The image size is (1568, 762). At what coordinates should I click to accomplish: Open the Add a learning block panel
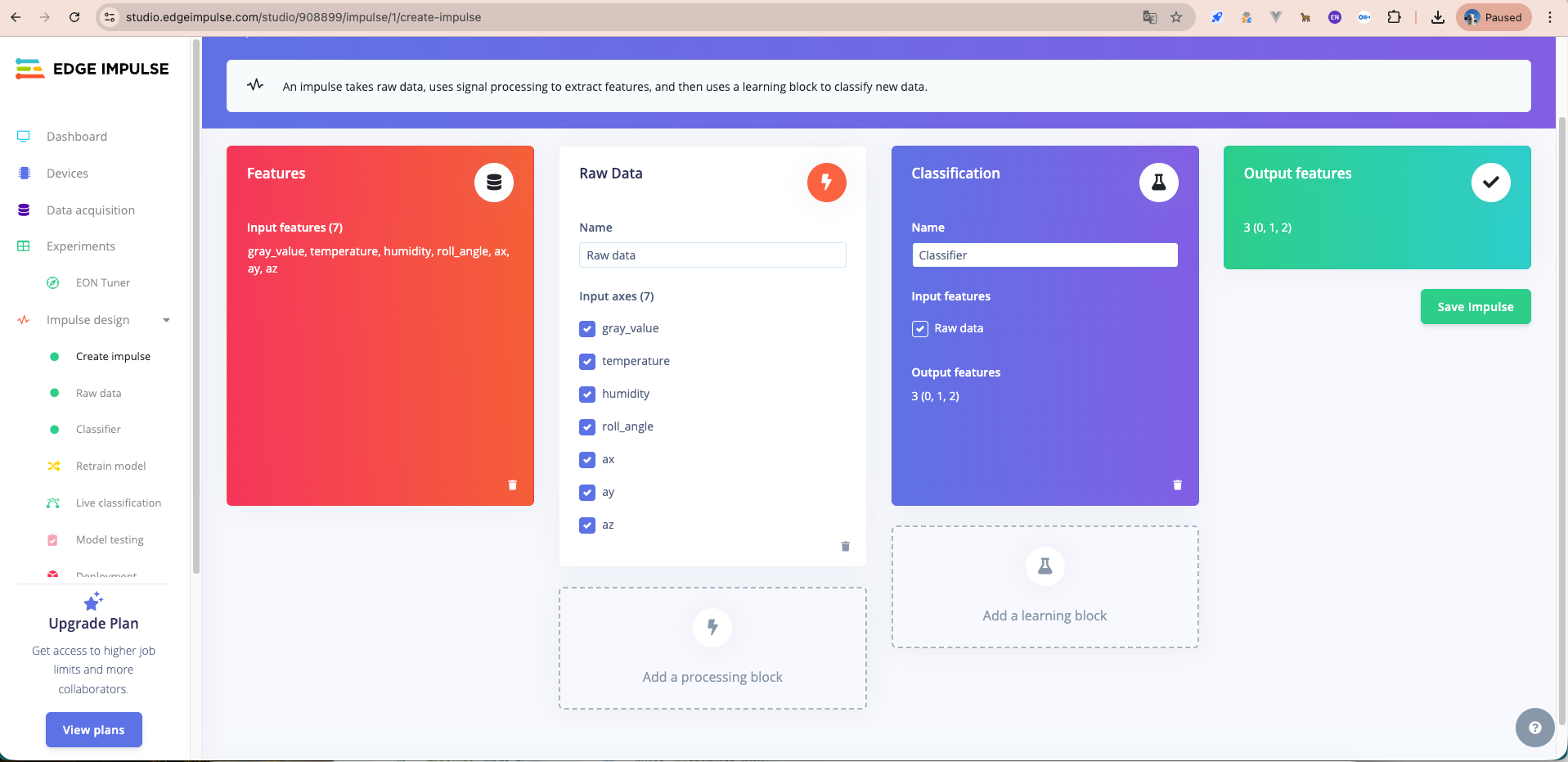coord(1045,587)
